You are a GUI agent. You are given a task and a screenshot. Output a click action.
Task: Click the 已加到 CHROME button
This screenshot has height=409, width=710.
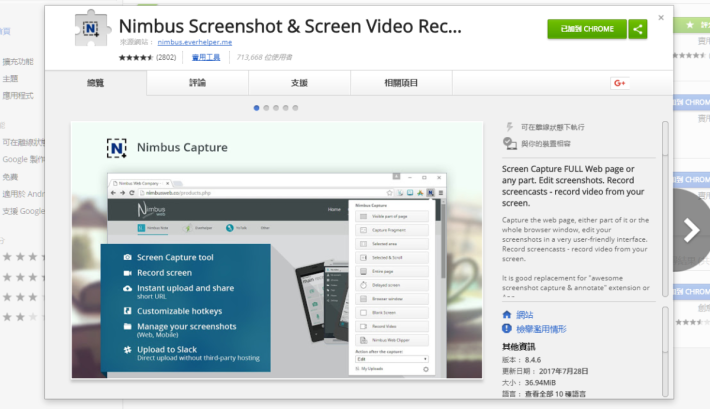coord(587,29)
